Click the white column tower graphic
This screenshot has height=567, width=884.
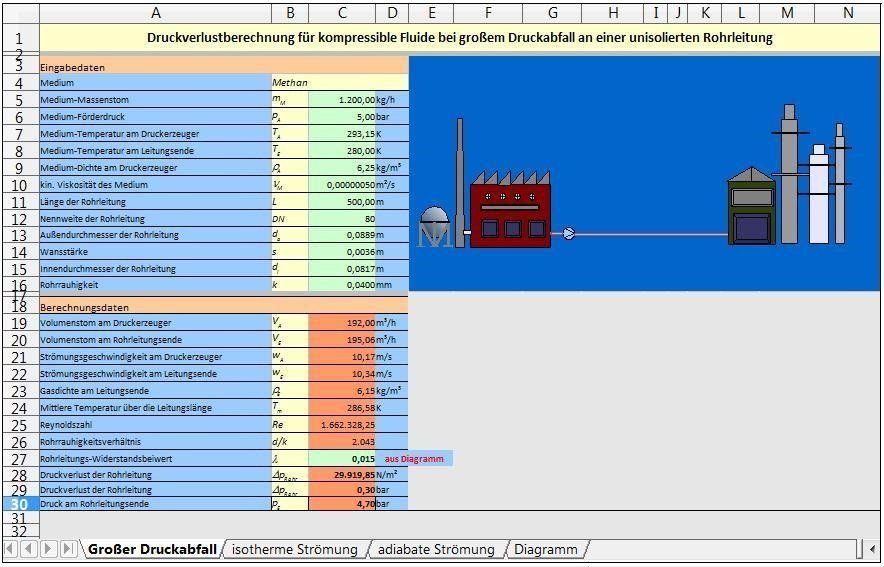coord(819,194)
